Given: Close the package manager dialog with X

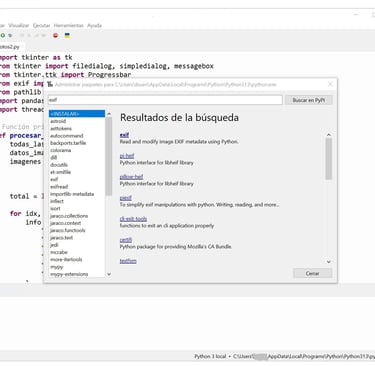Looking at the screenshot, I should [x=330, y=84].
